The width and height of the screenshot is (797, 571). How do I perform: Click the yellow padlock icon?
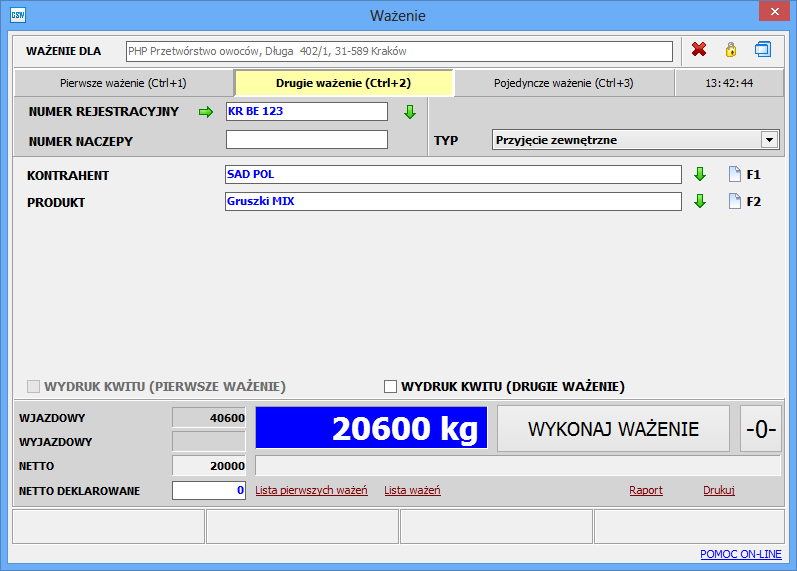tap(731, 49)
